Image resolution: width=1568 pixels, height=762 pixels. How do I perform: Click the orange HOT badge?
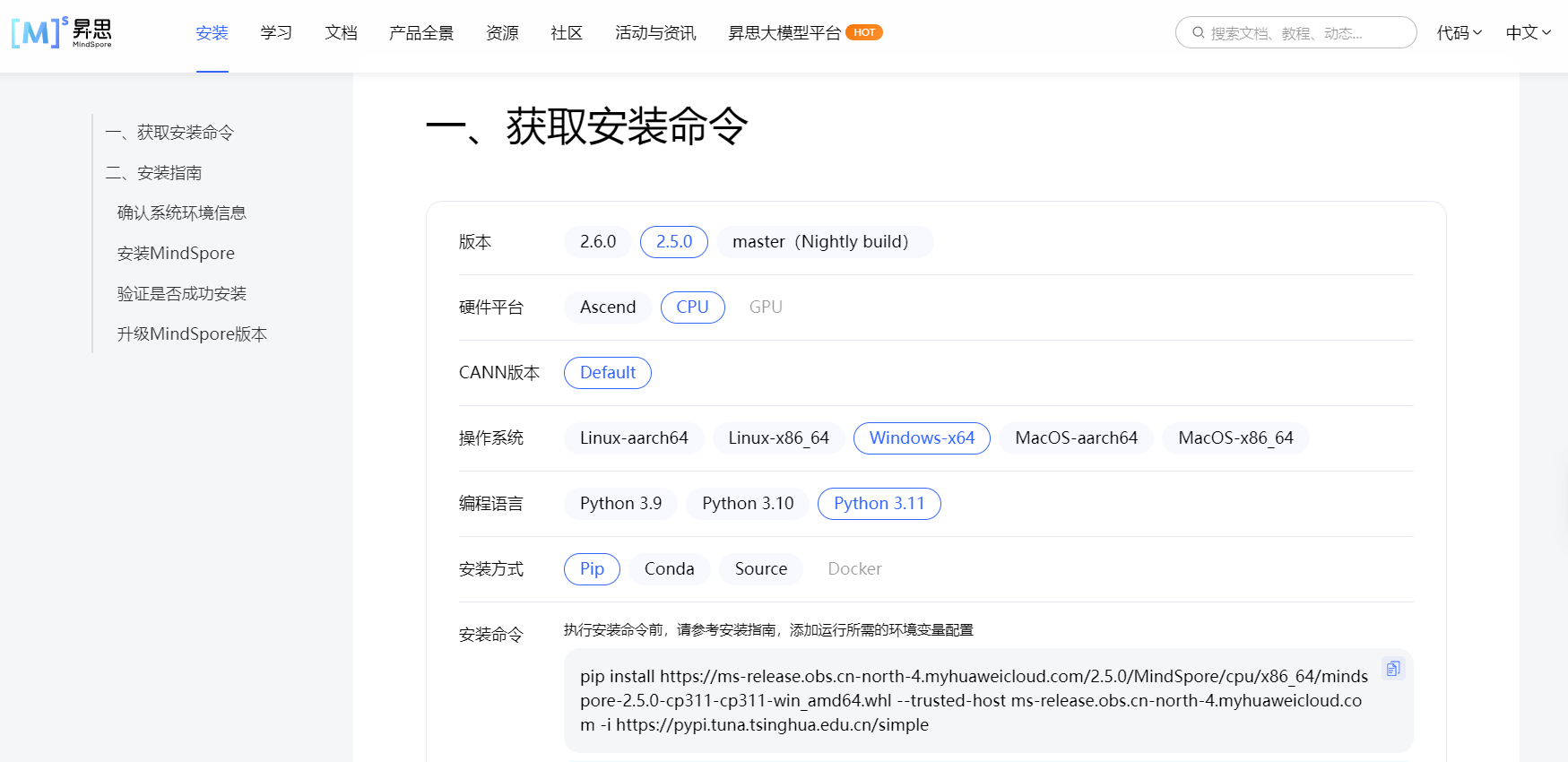pos(864,32)
